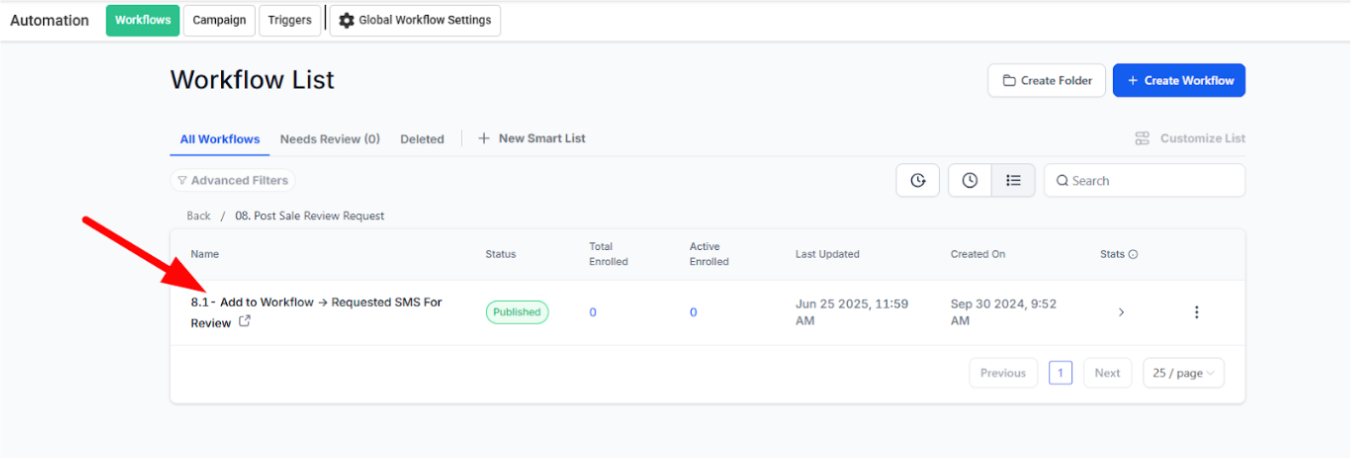Open the Workflows tab
This screenshot has width=1355, height=458.
pos(143,20)
